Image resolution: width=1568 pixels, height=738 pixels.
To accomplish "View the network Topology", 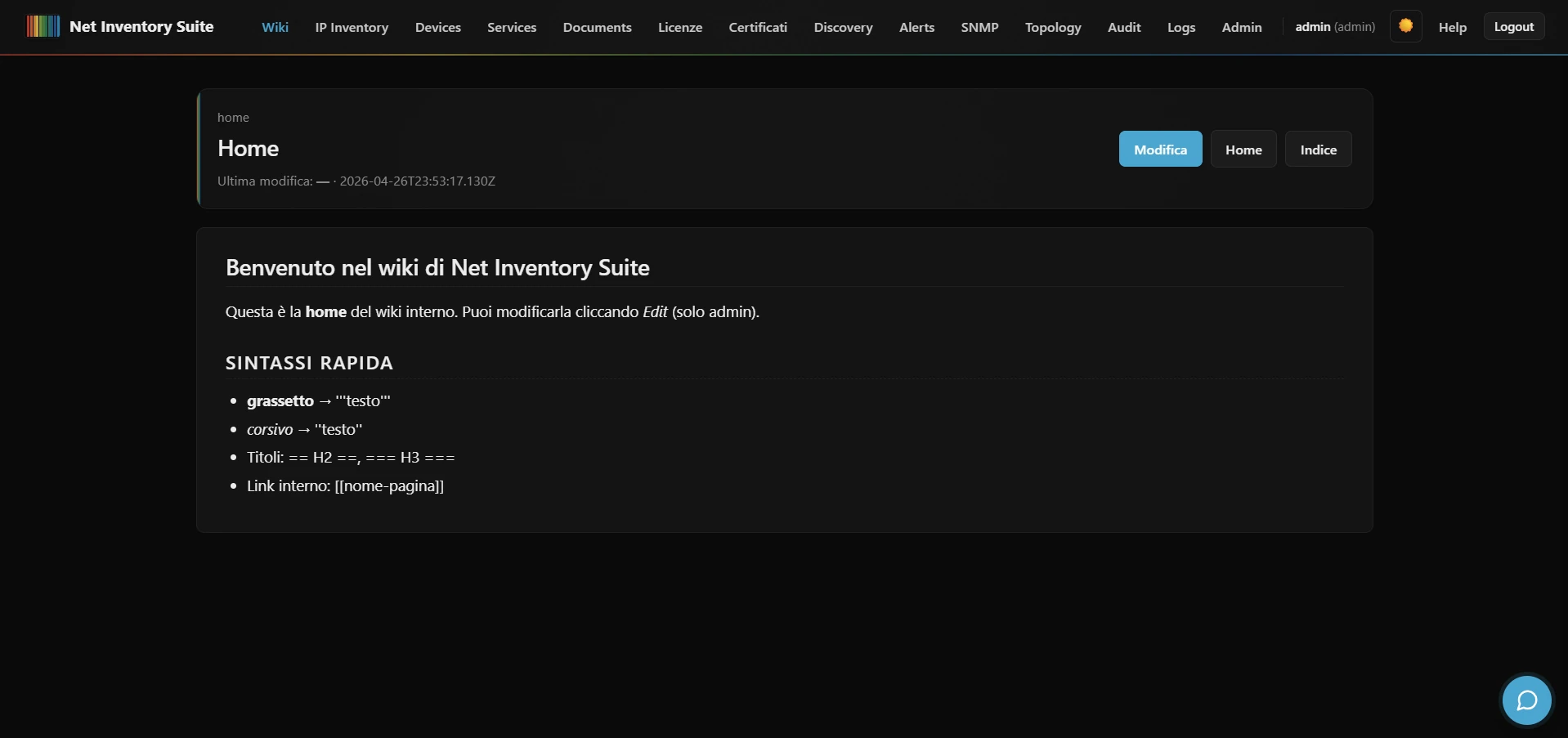I will [1053, 27].
